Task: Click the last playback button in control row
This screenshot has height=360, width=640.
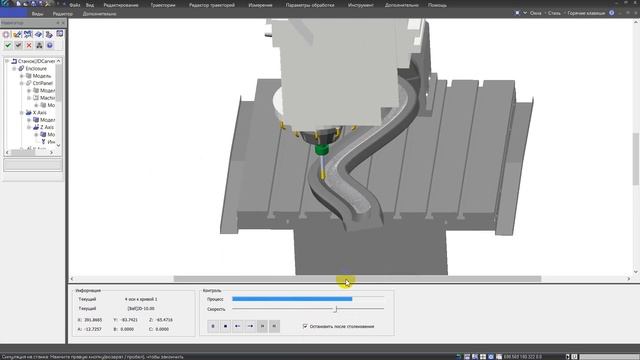Action: pos(275,326)
